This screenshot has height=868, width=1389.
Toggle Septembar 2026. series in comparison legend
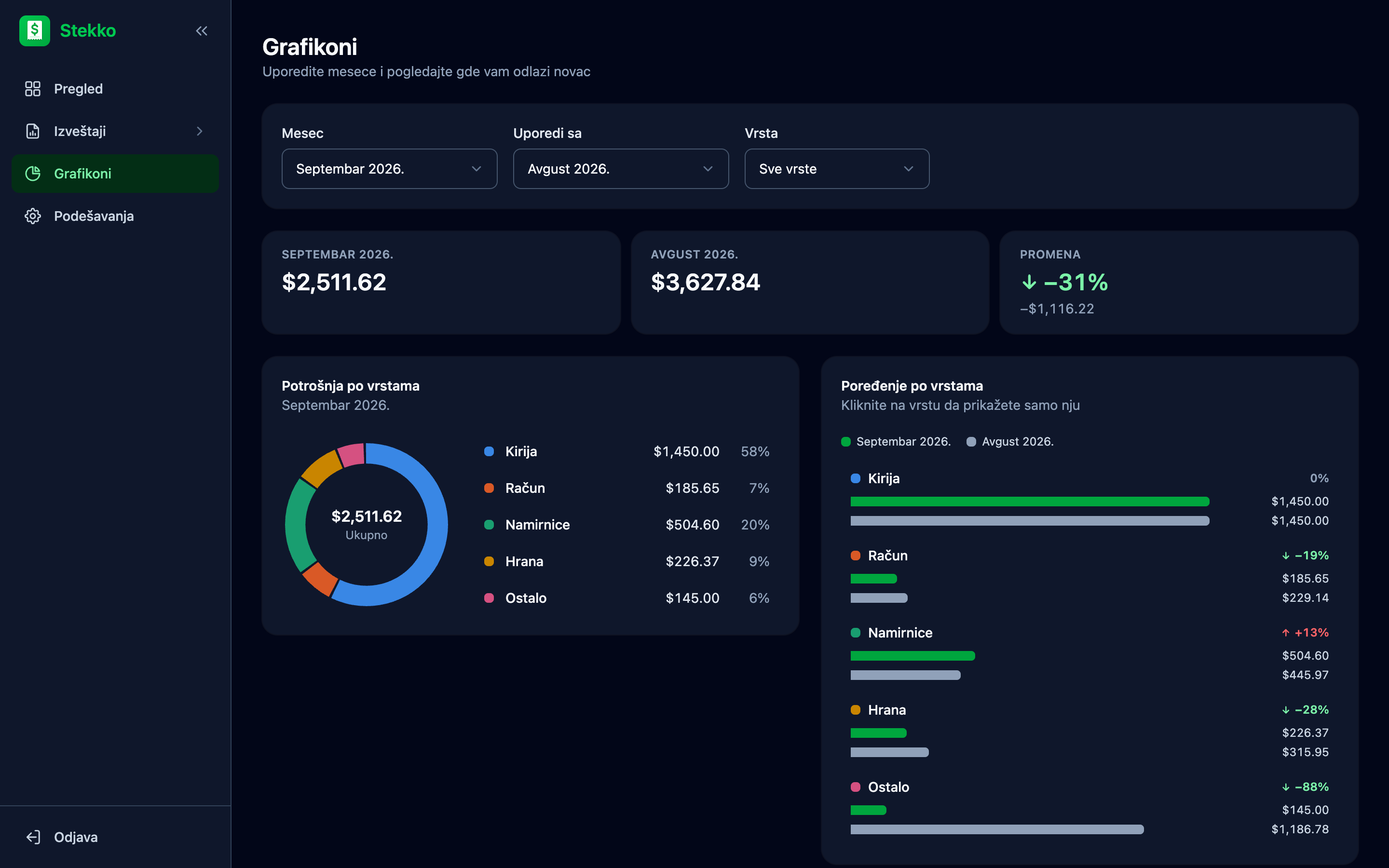point(896,441)
